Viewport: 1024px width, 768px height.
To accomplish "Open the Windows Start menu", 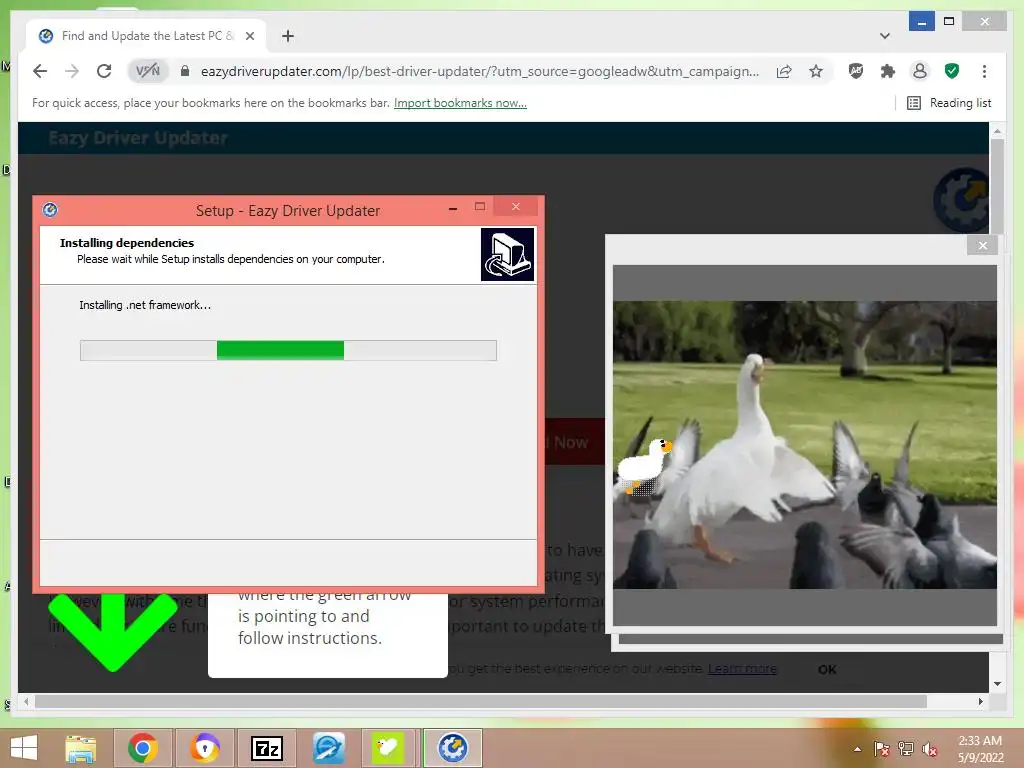I will [24, 748].
